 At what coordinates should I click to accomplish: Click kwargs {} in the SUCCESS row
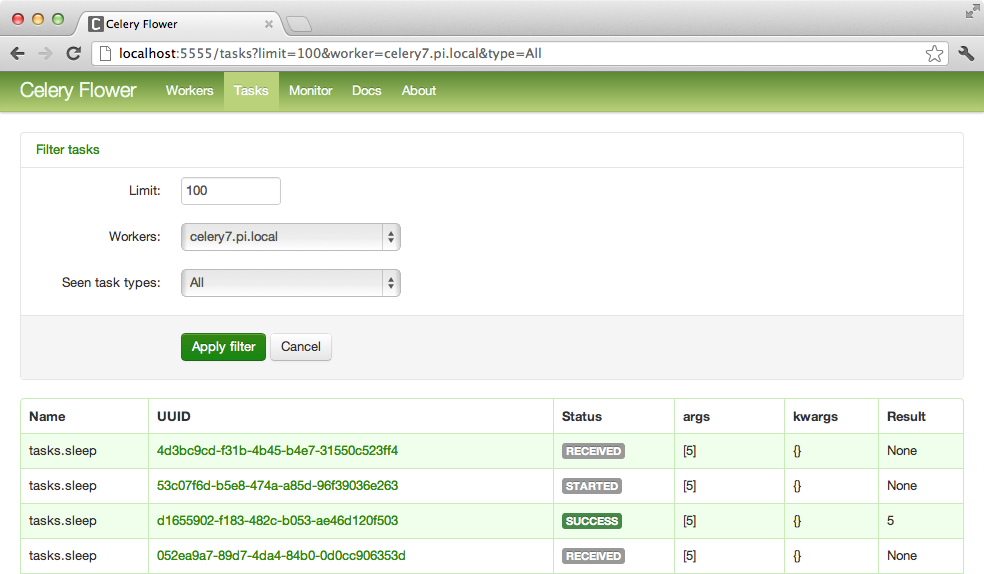[797, 521]
